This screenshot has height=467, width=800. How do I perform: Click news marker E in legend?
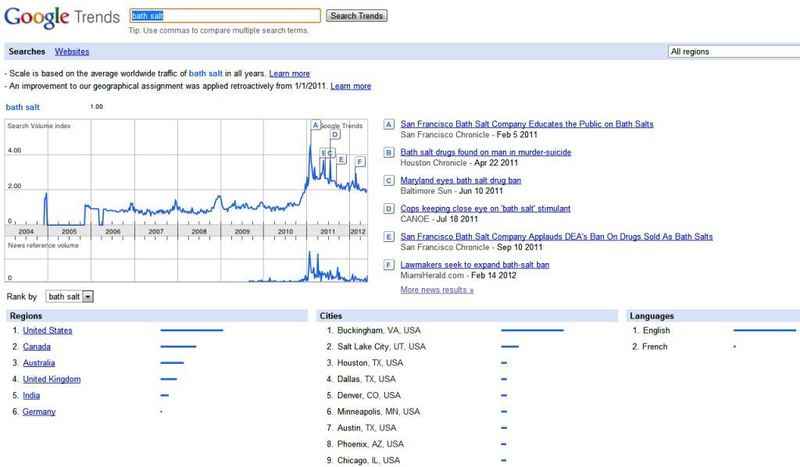(x=389, y=236)
